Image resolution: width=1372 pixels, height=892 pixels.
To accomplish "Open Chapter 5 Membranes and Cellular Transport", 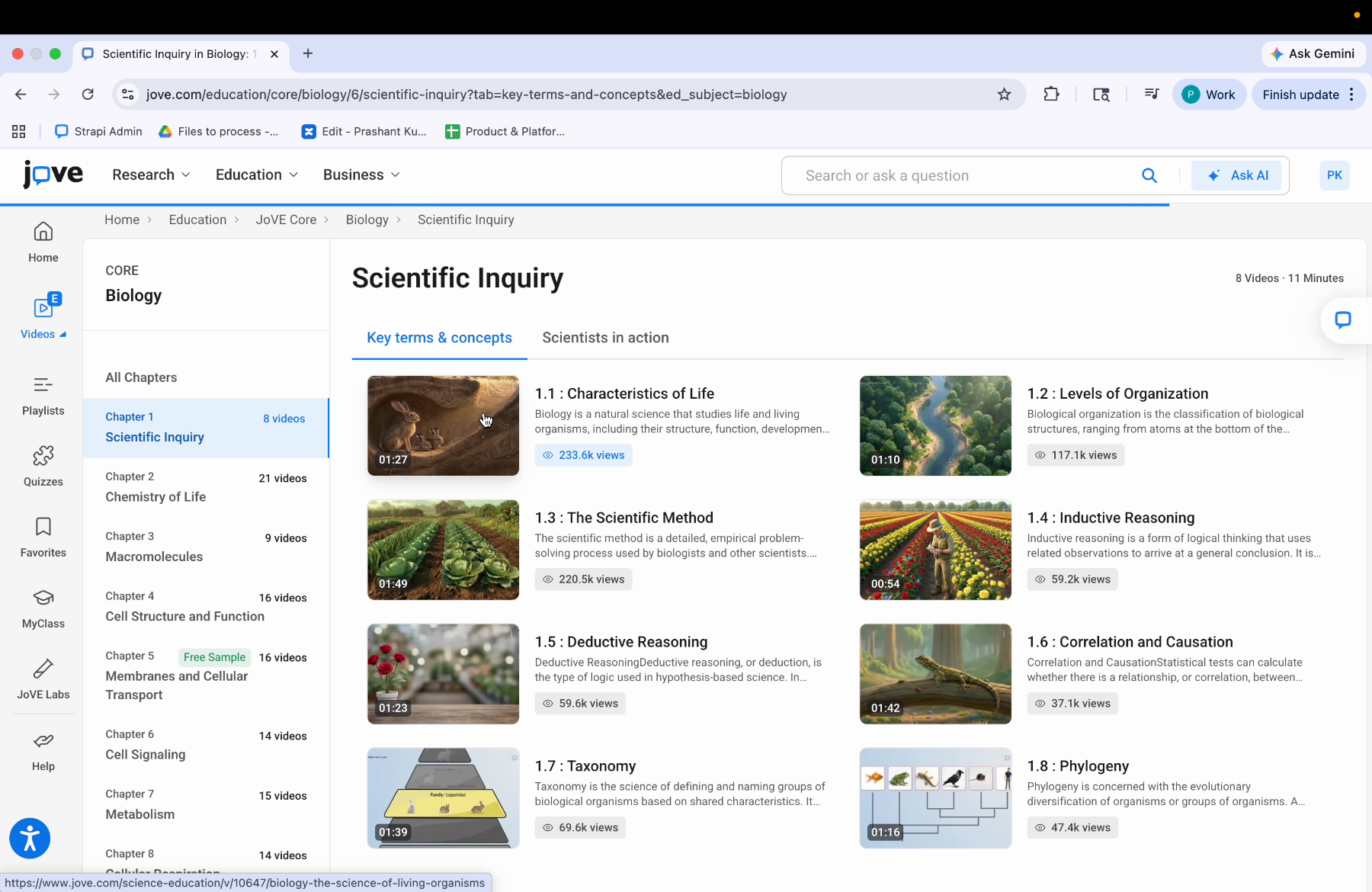I will [206, 675].
